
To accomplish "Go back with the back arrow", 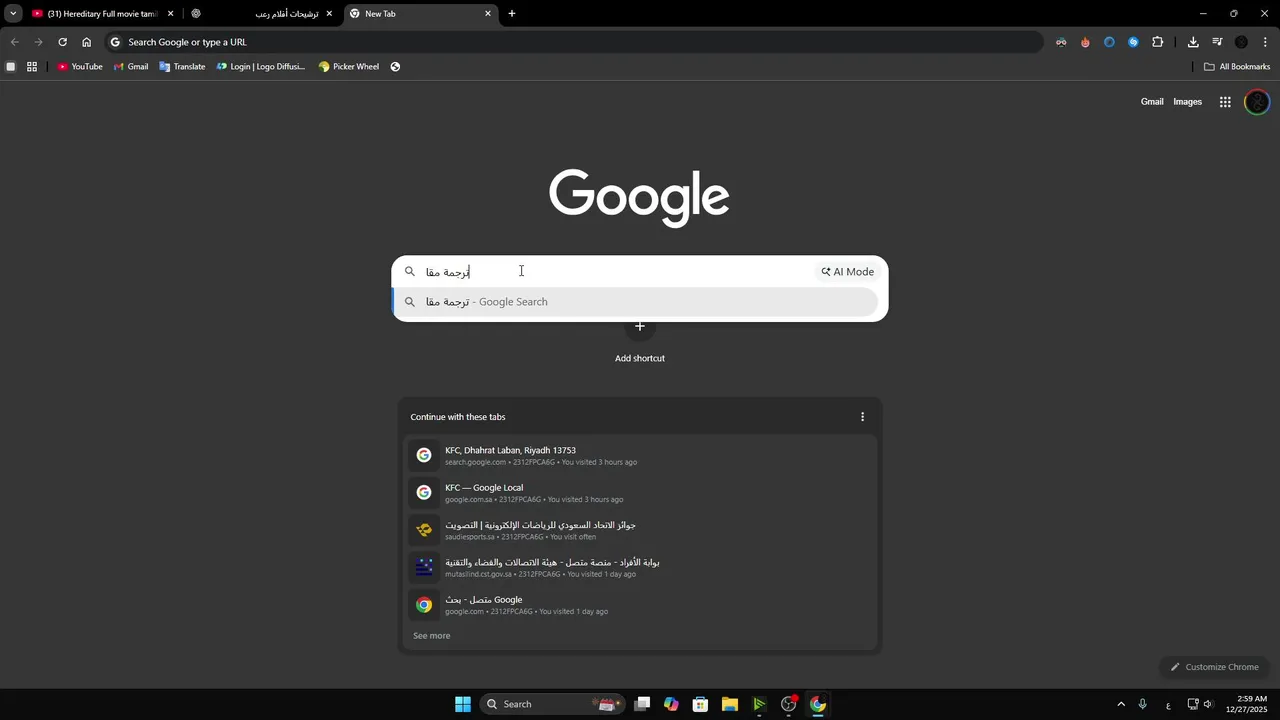I will [x=14, y=42].
